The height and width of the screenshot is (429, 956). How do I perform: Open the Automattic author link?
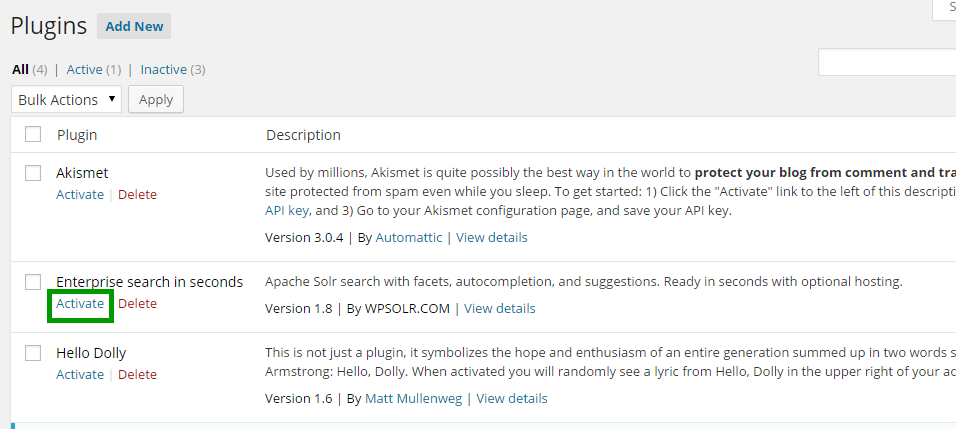[x=410, y=237]
